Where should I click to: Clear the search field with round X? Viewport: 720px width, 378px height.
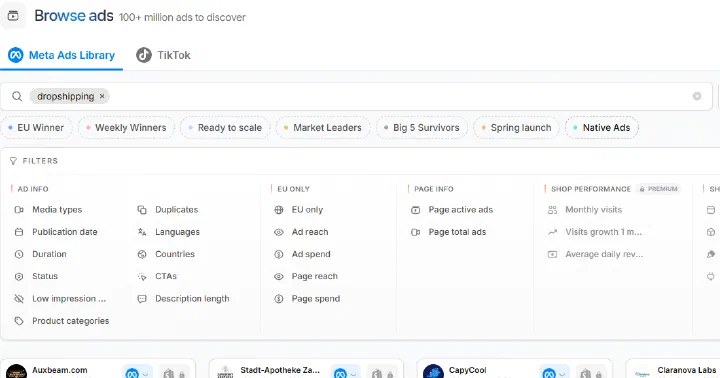pos(697,96)
